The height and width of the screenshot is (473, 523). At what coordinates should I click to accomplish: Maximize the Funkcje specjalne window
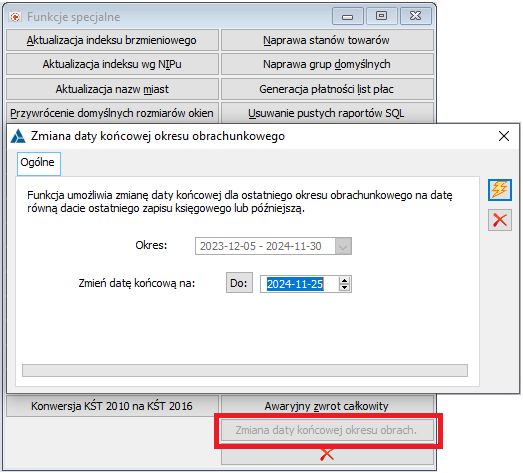point(382,16)
